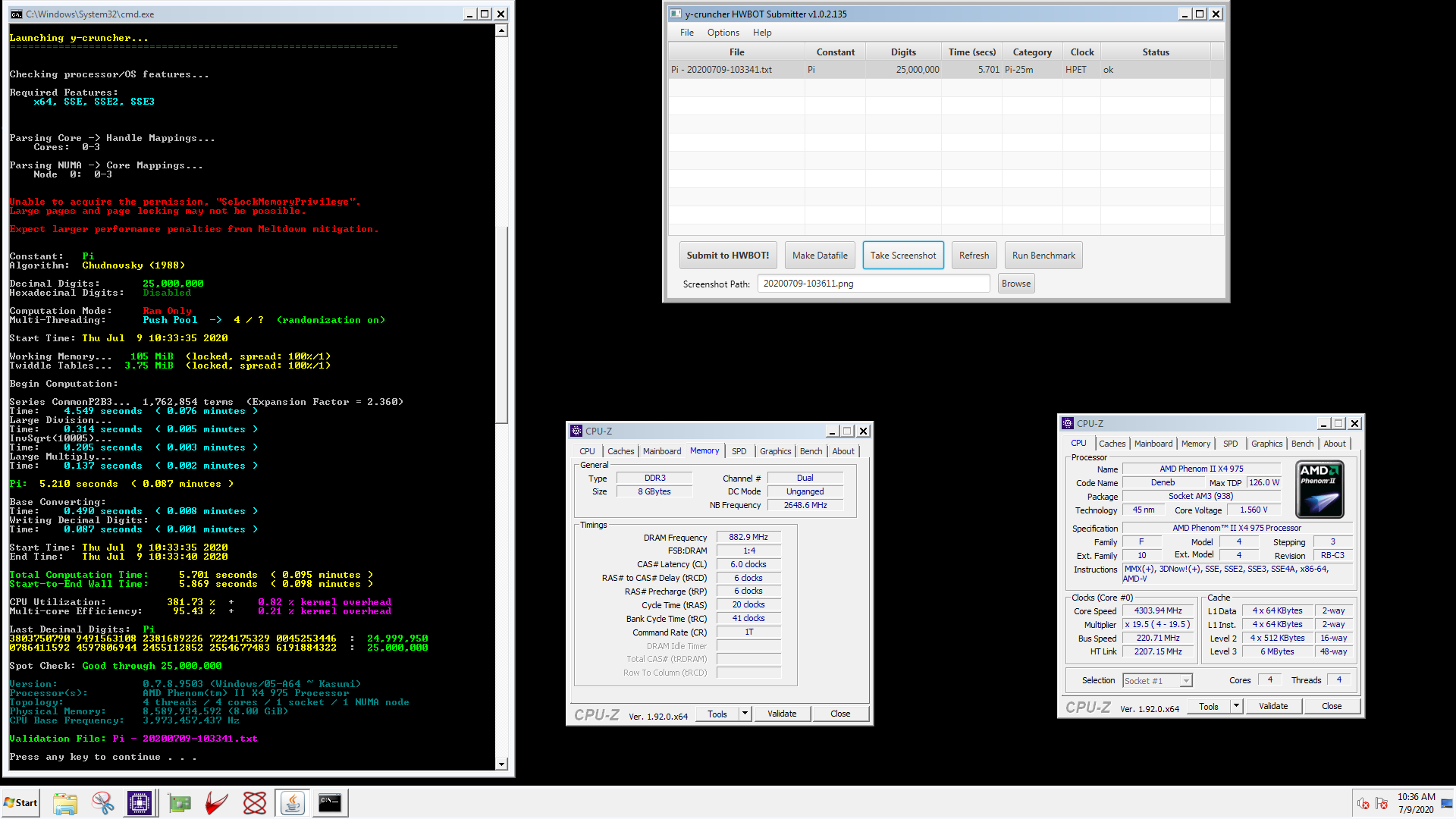Open the File menu in HWBOT Submitter

click(686, 33)
